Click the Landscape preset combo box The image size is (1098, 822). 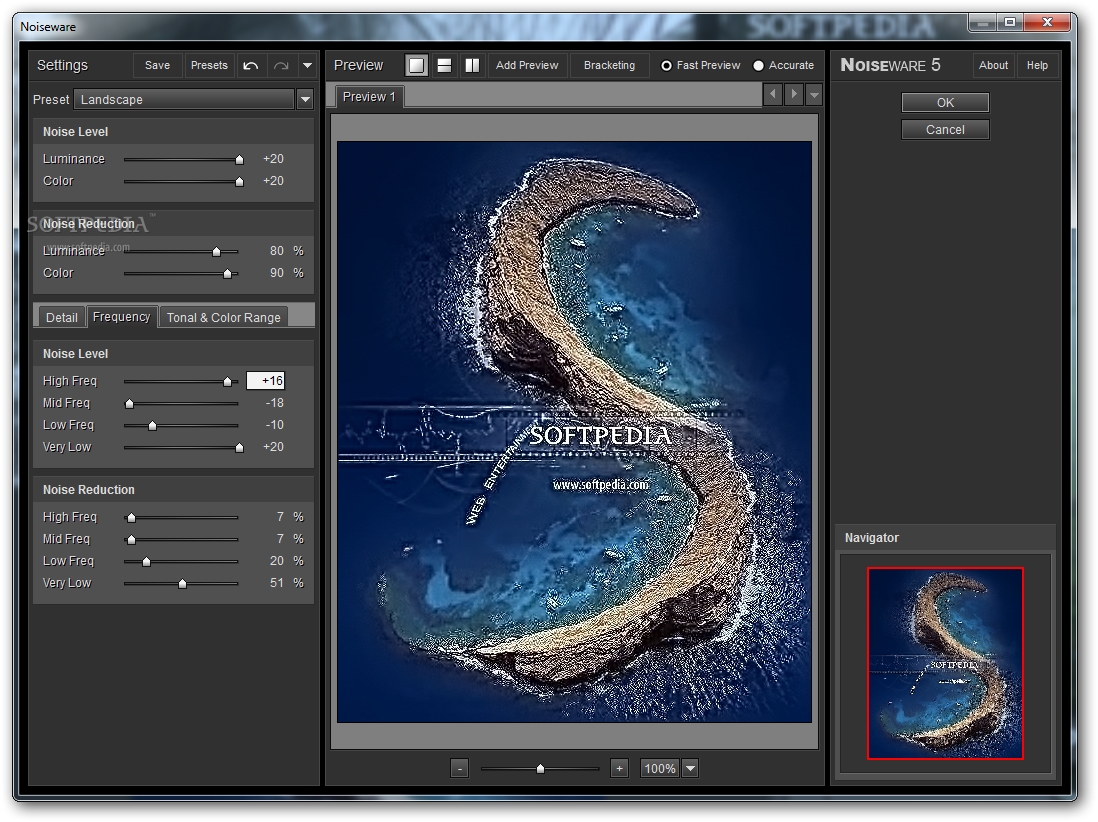coord(185,99)
